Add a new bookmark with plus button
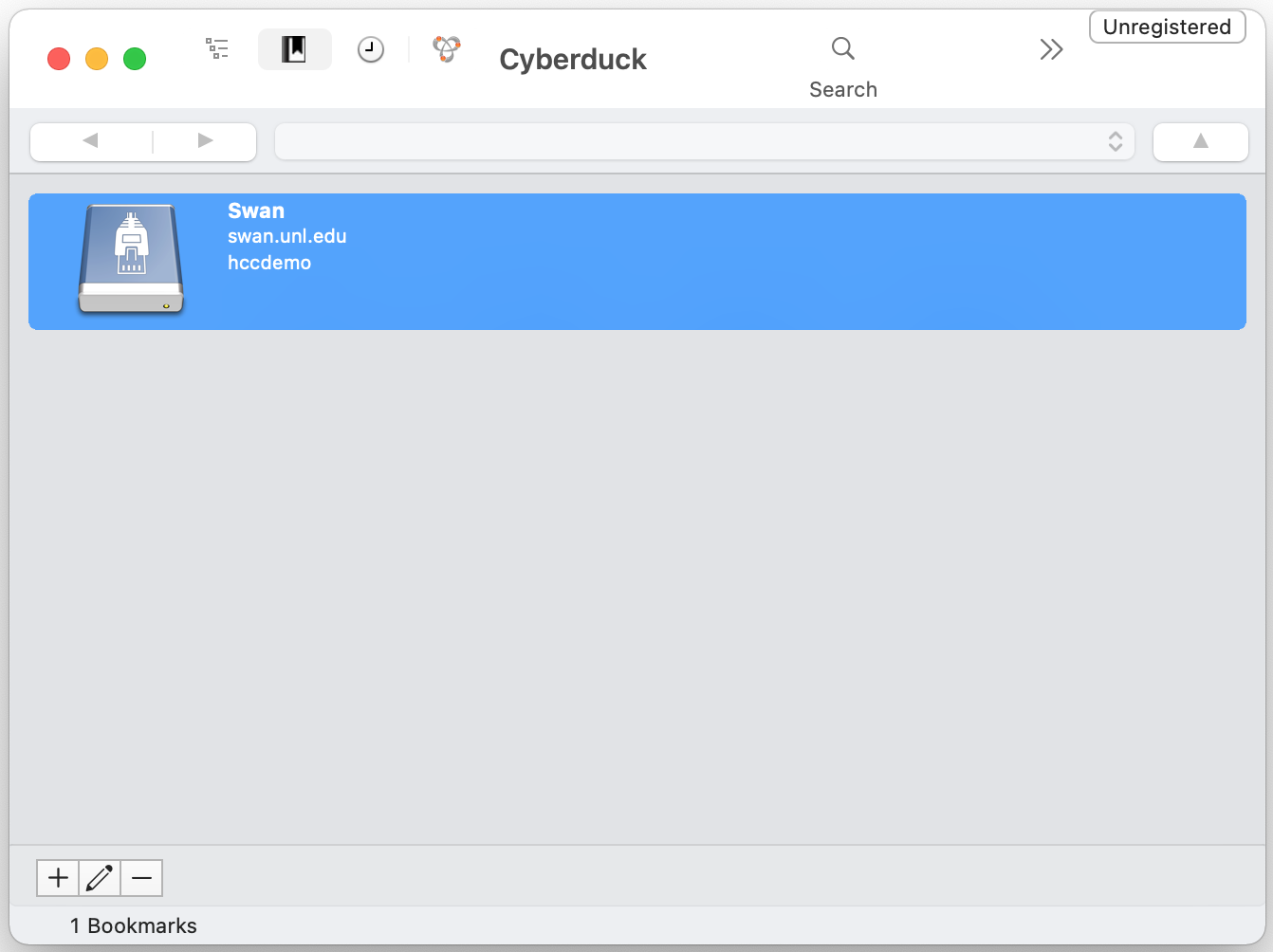This screenshot has height=952, width=1273. pyautogui.click(x=58, y=878)
